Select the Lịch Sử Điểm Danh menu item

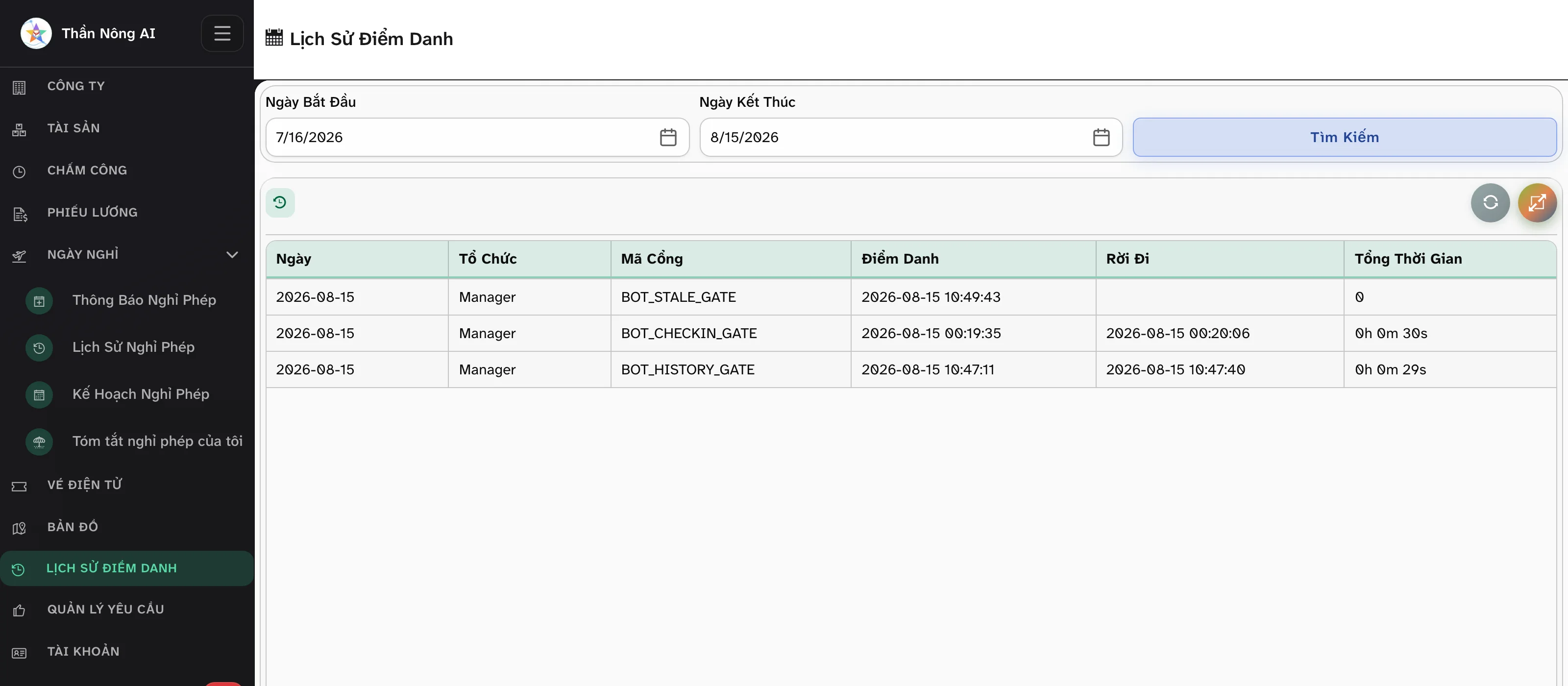(x=126, y=568)
